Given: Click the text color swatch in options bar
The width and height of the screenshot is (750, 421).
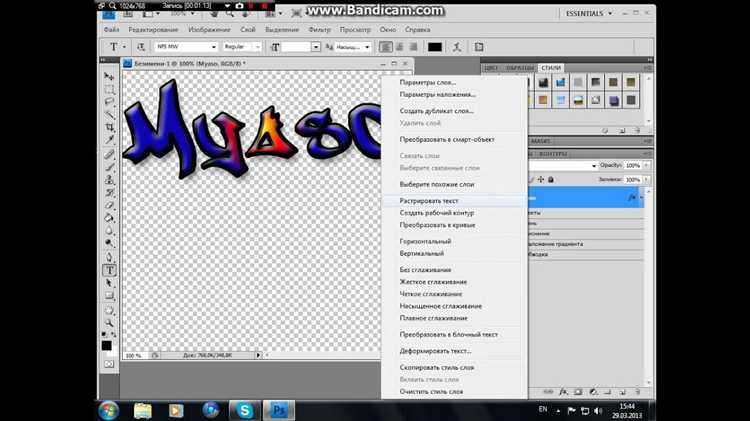Looking at the screenshot, I should [435, 47].
